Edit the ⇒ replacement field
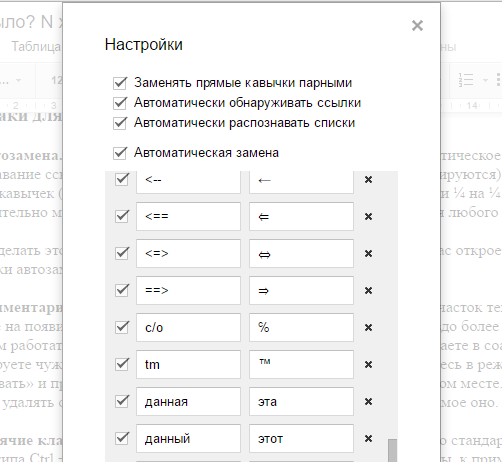502x462 pixels. 301,290
